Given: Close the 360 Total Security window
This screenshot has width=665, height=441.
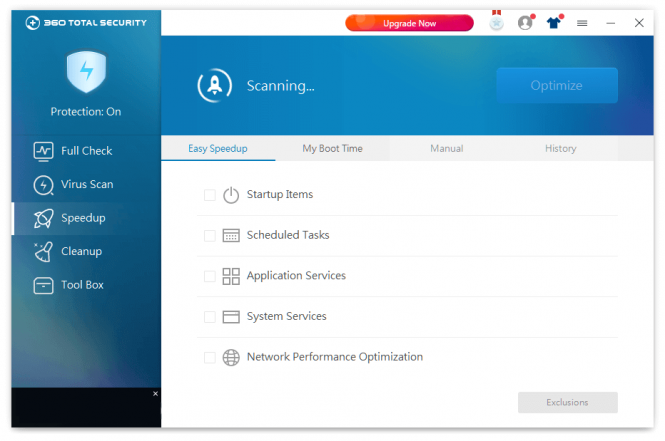Looking at the screenshot, I should (x=639, y=23).
